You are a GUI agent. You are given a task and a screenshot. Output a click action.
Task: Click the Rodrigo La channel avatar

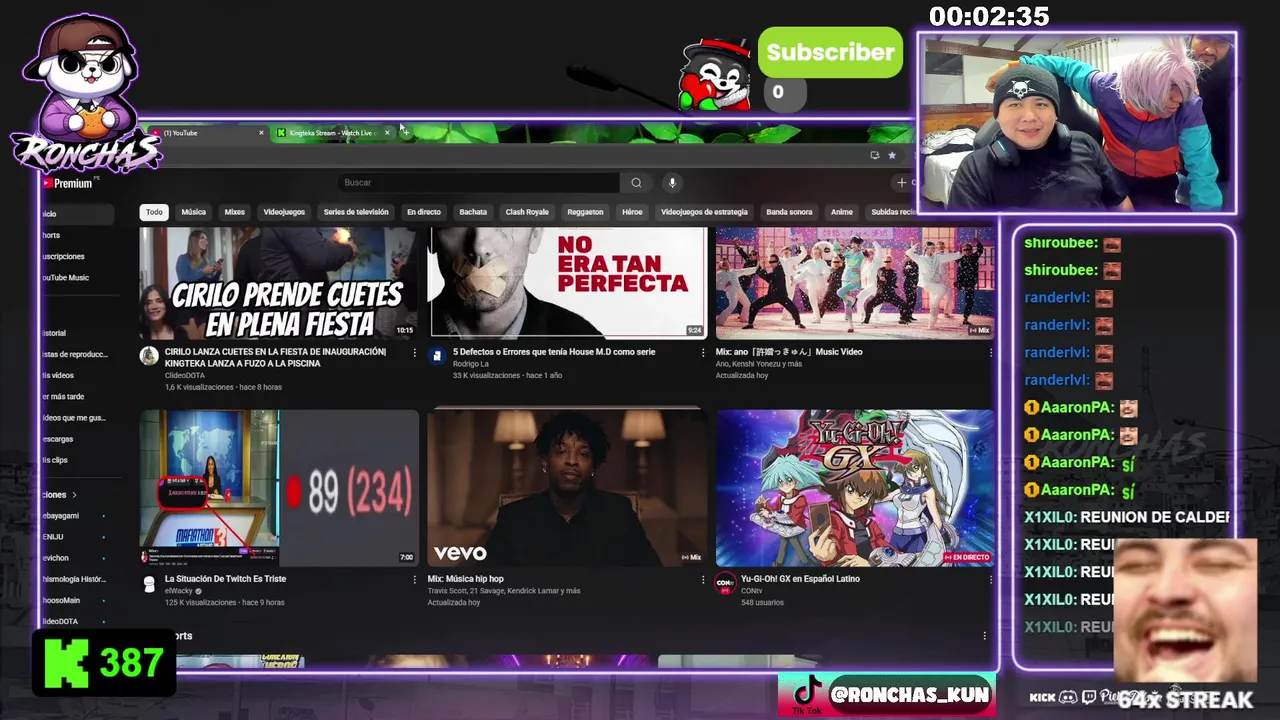click(437, 356)
